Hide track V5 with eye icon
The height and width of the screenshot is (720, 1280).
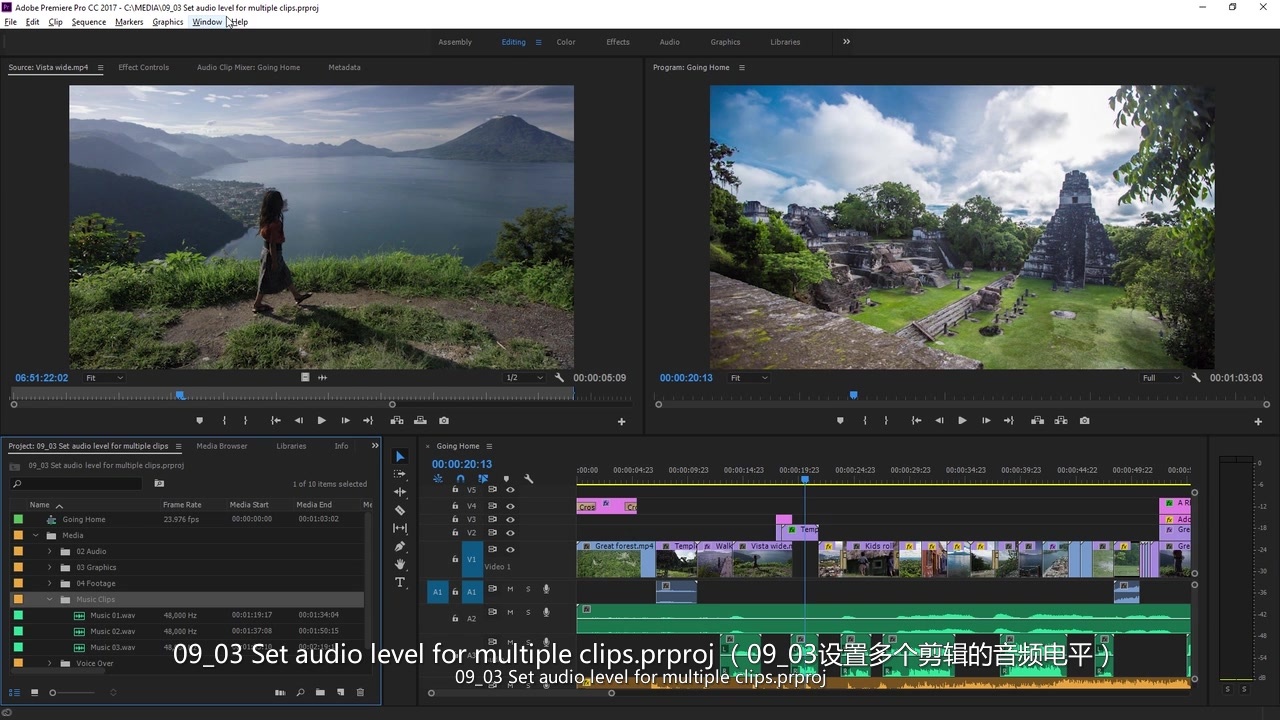pos(510,490)
